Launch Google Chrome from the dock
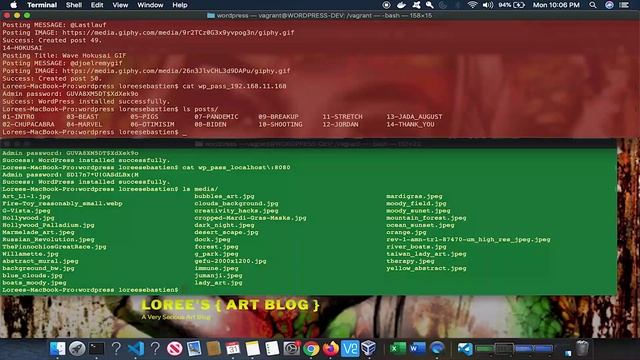The height and width of the screenshot is (360, 640). tap(311, 349)
